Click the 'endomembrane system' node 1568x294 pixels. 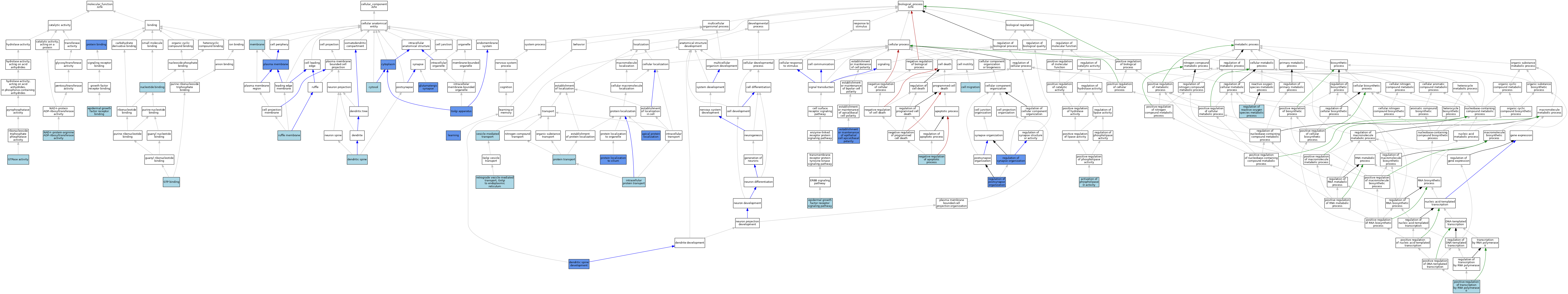coord(487,45)
